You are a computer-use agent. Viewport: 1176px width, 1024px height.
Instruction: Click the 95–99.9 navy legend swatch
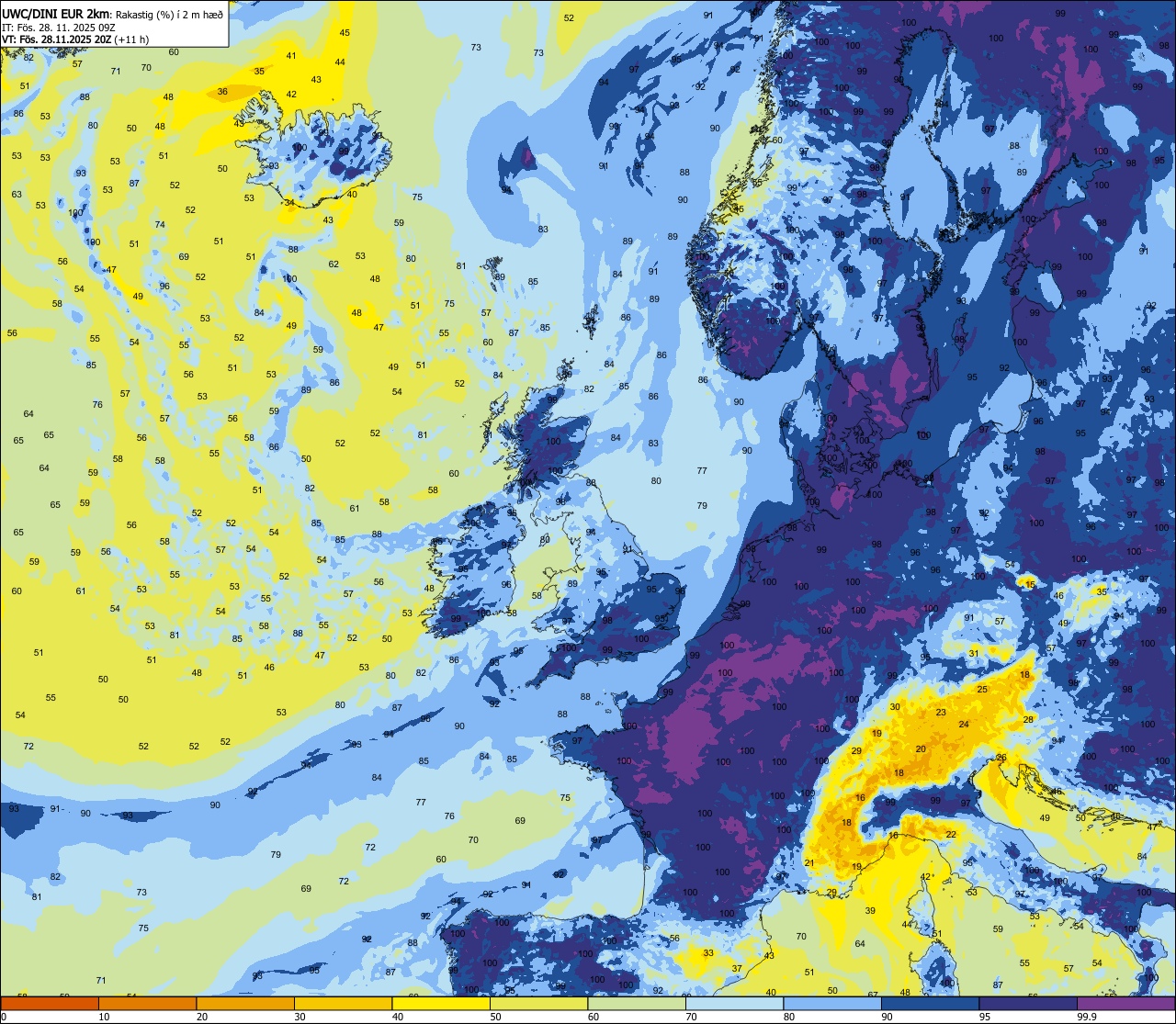(x=1028, y=1003)
